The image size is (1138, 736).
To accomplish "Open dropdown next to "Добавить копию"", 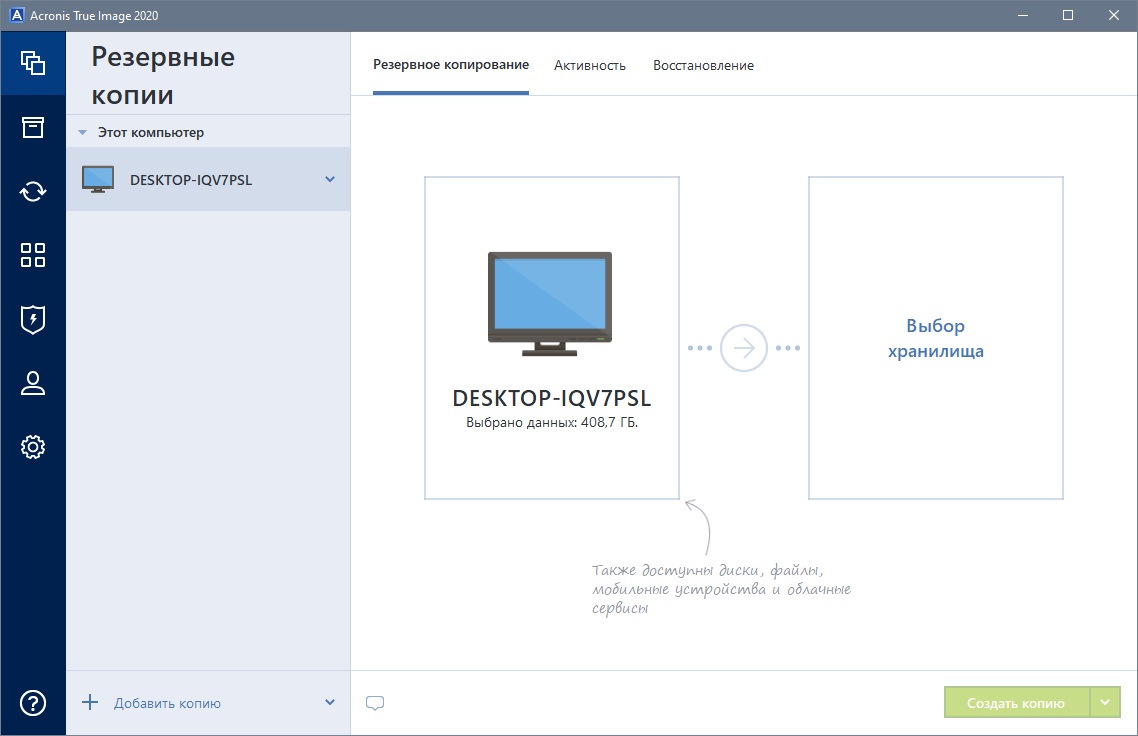I will (x=330, y=703).
